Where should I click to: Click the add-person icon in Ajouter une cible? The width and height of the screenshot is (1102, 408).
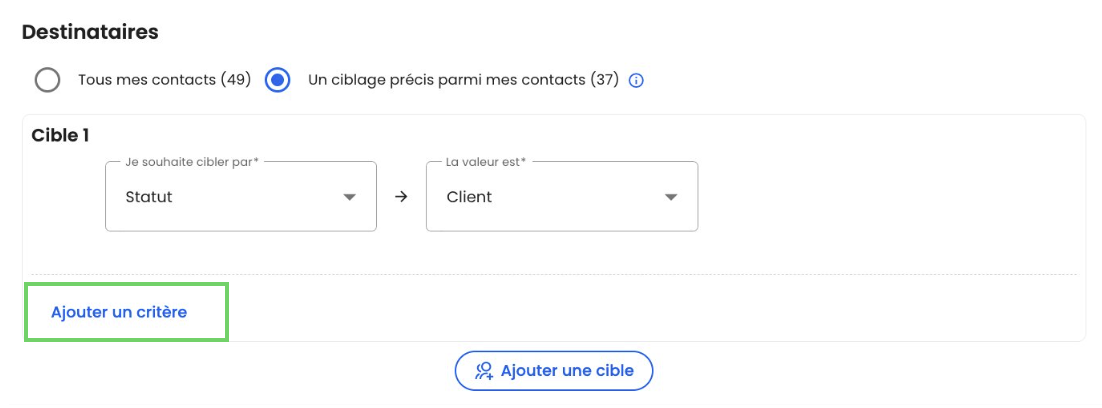(x=484, y=371)
